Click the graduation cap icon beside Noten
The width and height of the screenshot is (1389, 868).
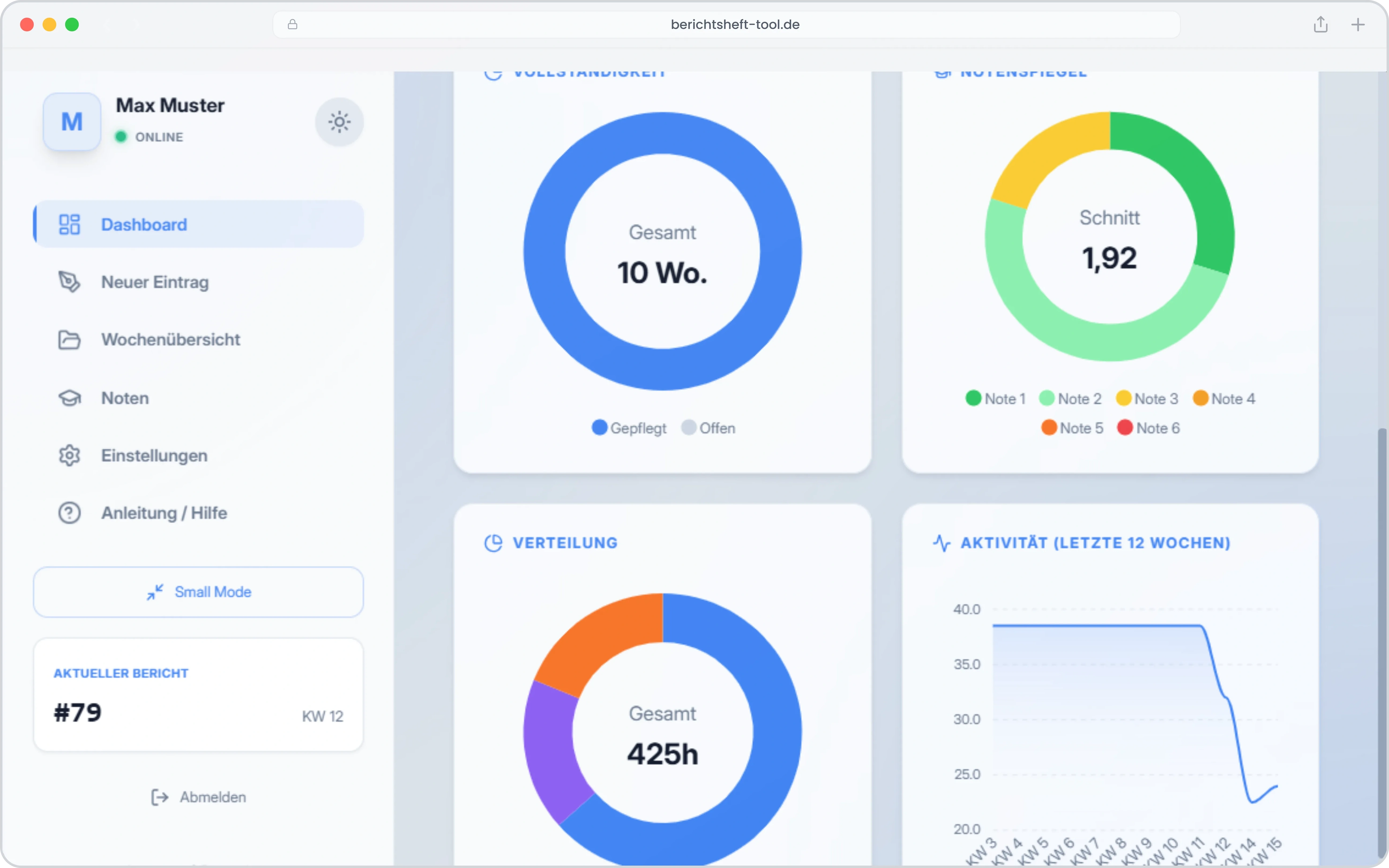tap(69, 398)
